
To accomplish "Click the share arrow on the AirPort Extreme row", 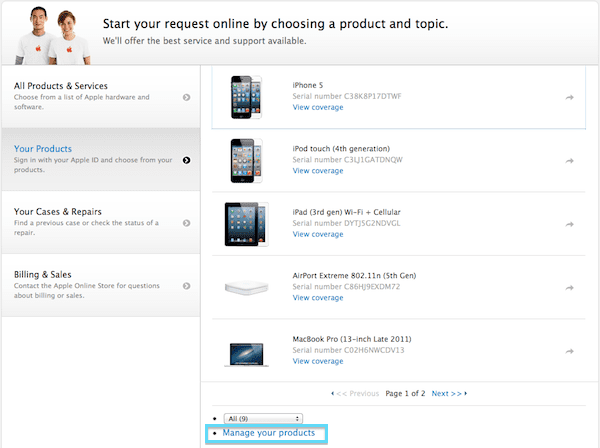I will pos(569,288).
